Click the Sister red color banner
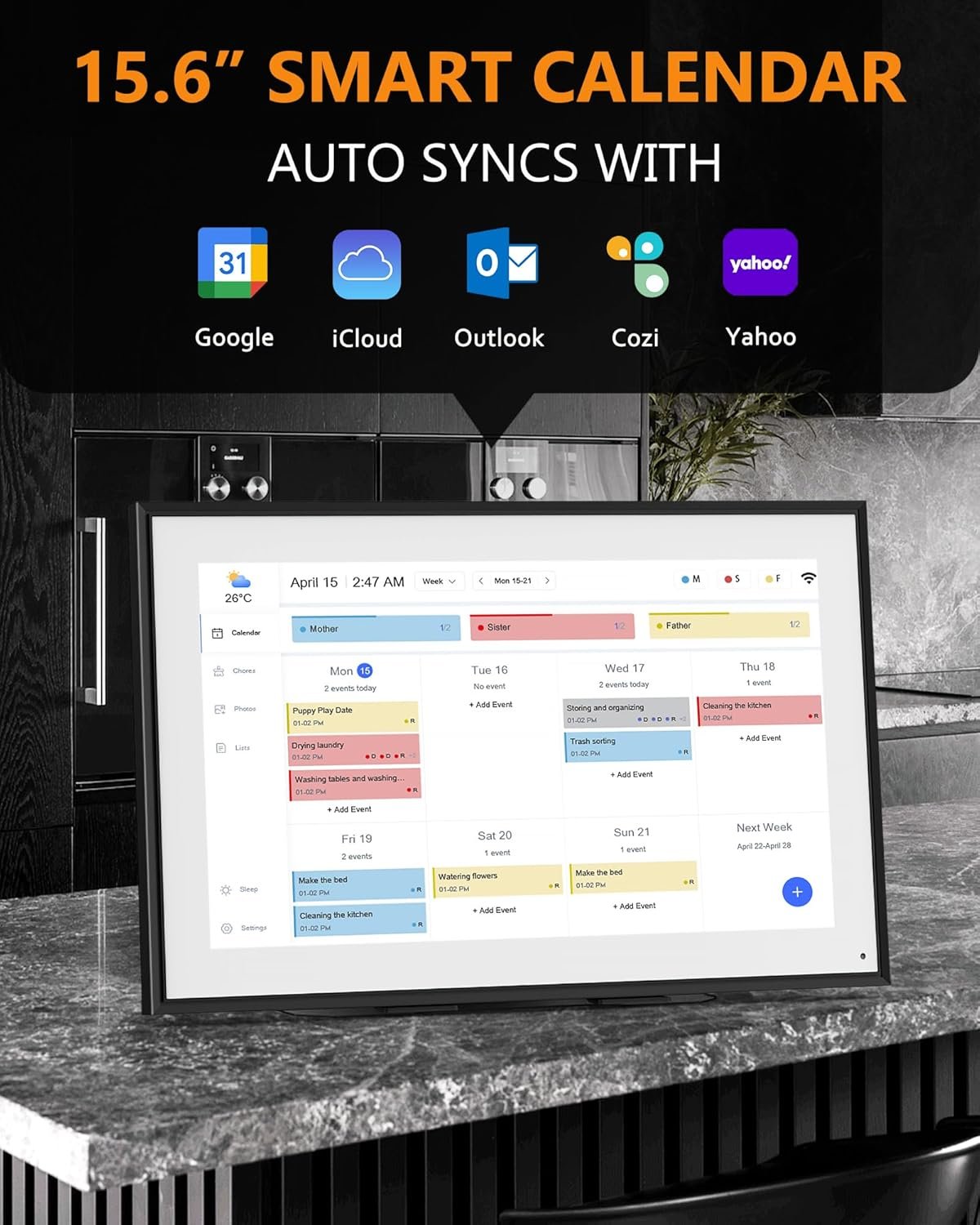 [x=552, y=627]
